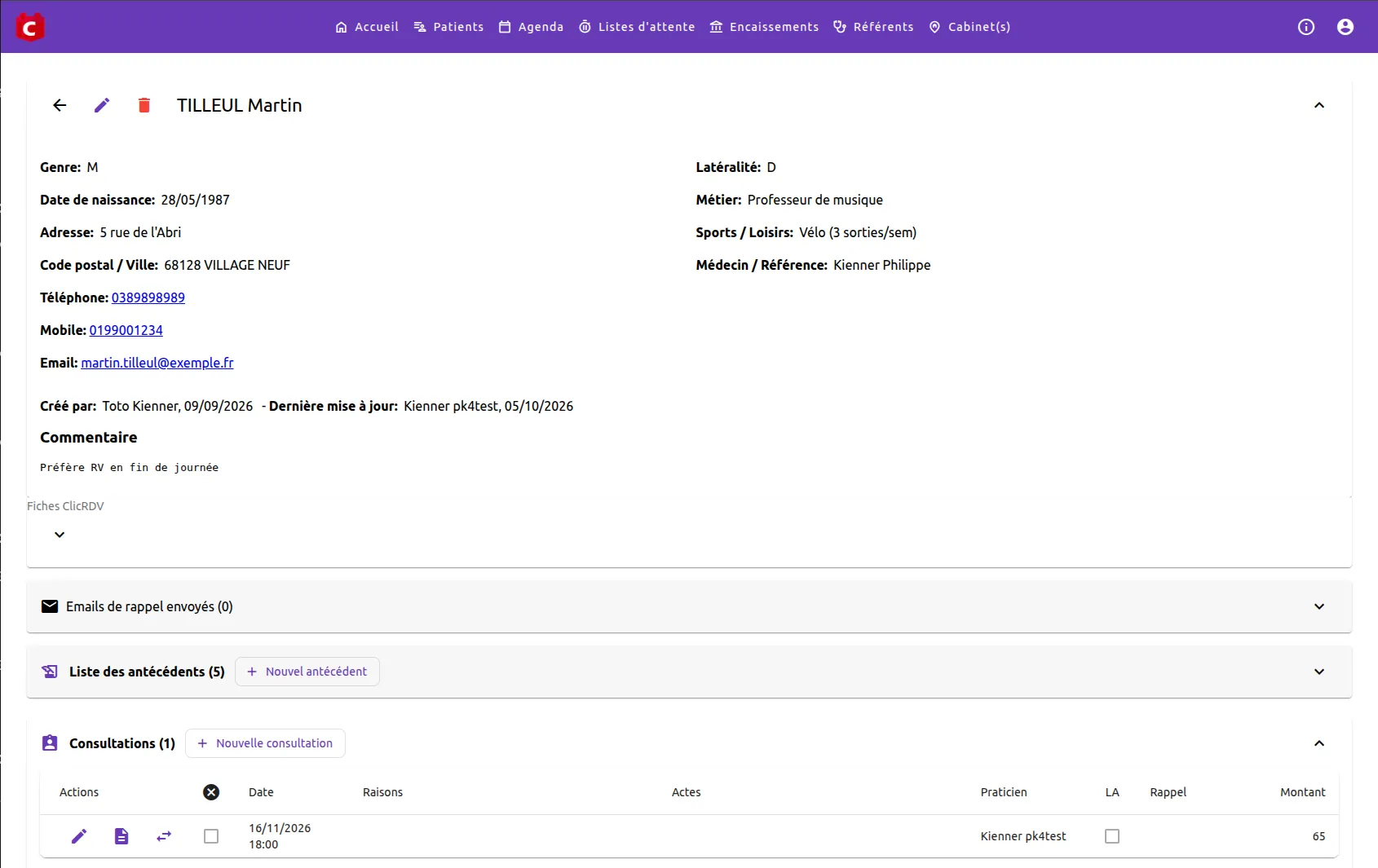Open Listes d'attente menu

pyautogui.click(x=637, y=27)
